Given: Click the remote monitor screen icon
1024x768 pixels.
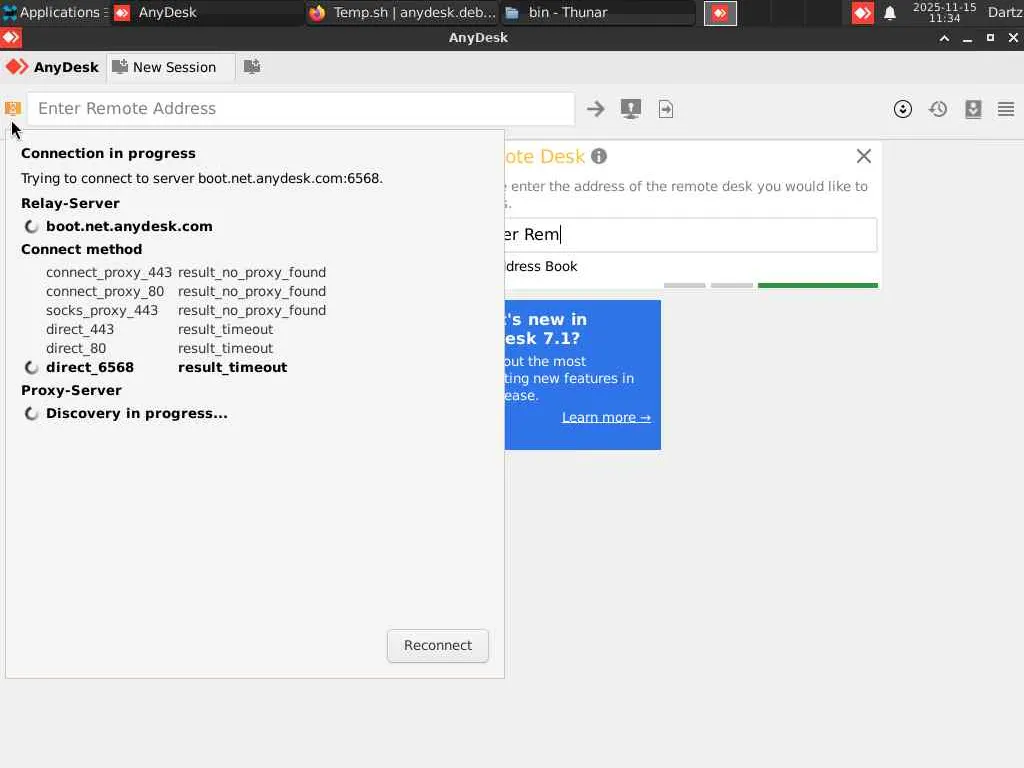Looking at the screenshot, I should pyautogui.click(x=630, y=108).
